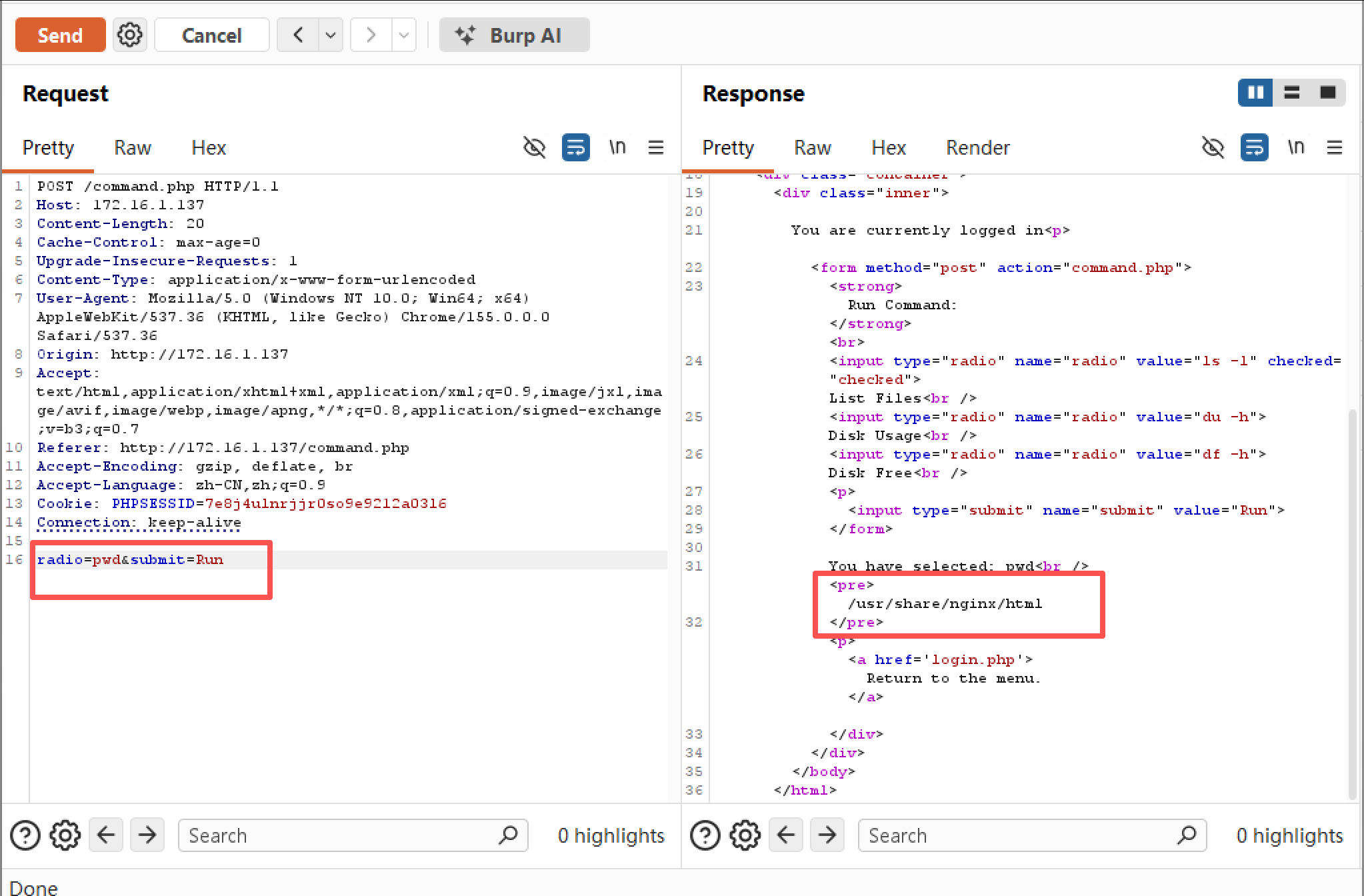Focus the Request search field
This screenshot has width=1364, height=896.
tap(353, 835)
